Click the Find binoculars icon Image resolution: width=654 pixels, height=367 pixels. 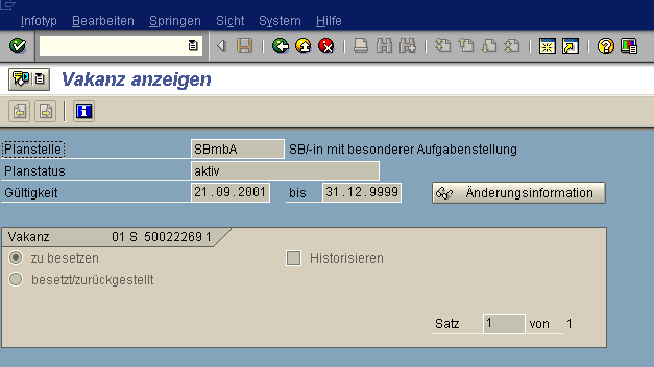(x=384, y=45)
